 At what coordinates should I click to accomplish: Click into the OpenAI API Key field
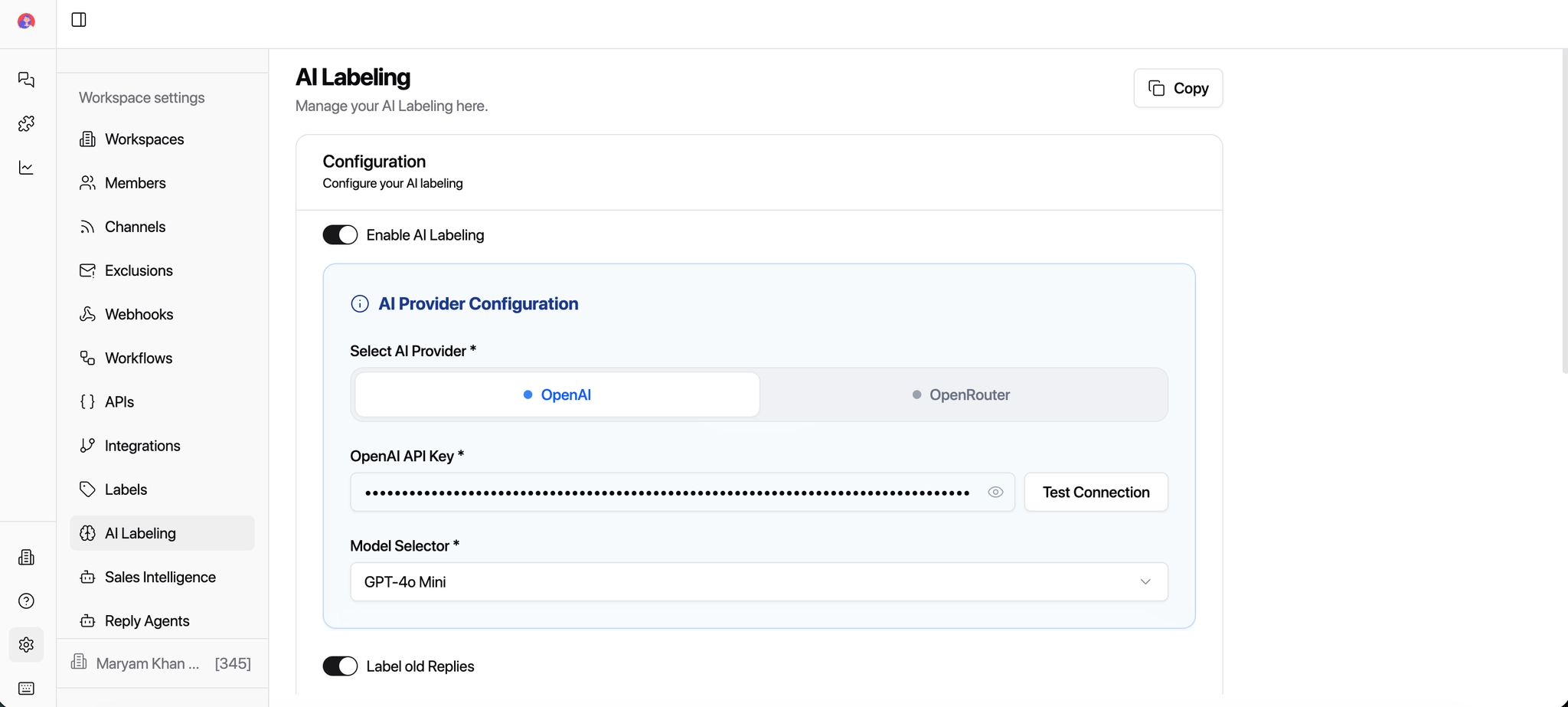pos(666,493)
